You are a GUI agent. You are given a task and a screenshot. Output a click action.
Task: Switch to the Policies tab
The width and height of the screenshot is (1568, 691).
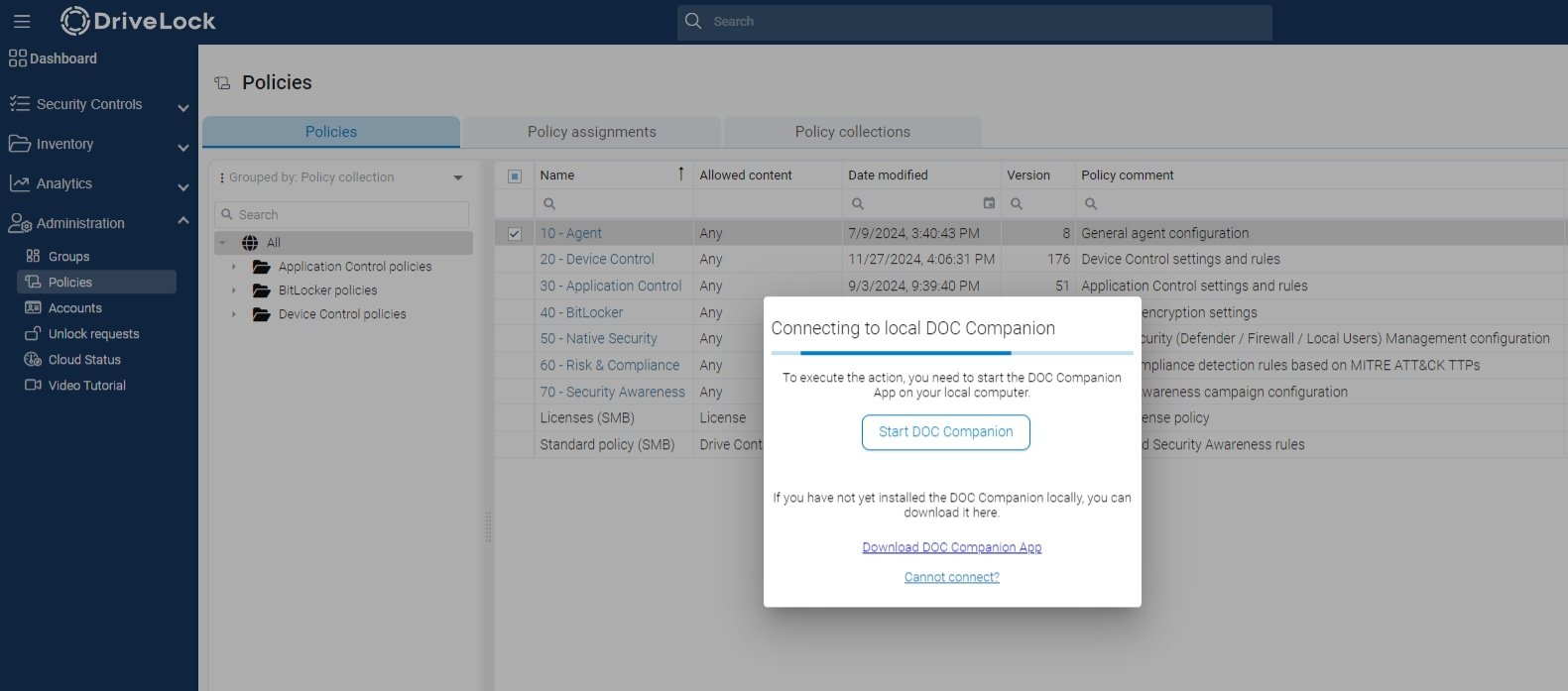[331, 132]
